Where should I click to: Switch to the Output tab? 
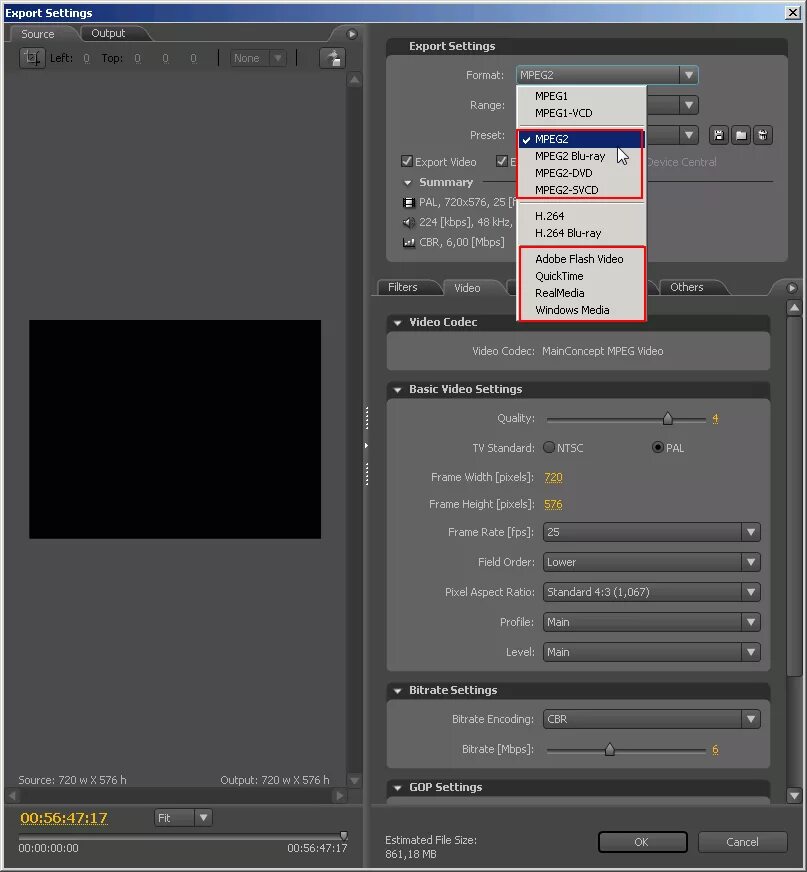pos(108,33)
